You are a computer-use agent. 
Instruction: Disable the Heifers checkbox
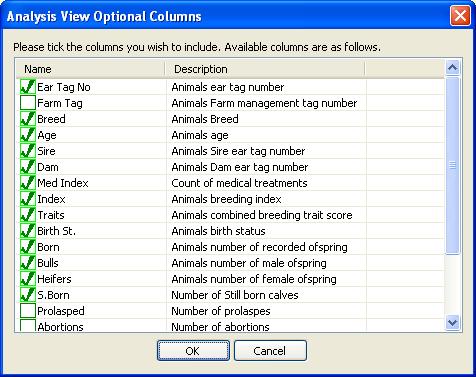pyautogui.click(x=28, y=279)
